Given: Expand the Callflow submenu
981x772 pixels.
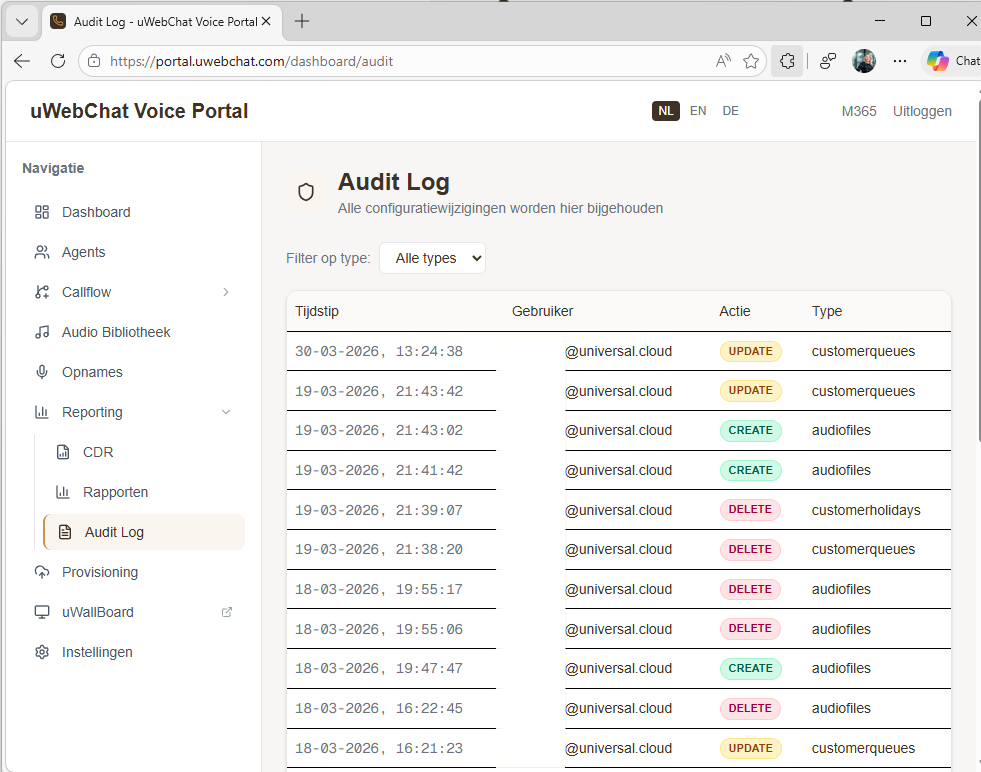Looking at the screenshot, I should (224, 292).
